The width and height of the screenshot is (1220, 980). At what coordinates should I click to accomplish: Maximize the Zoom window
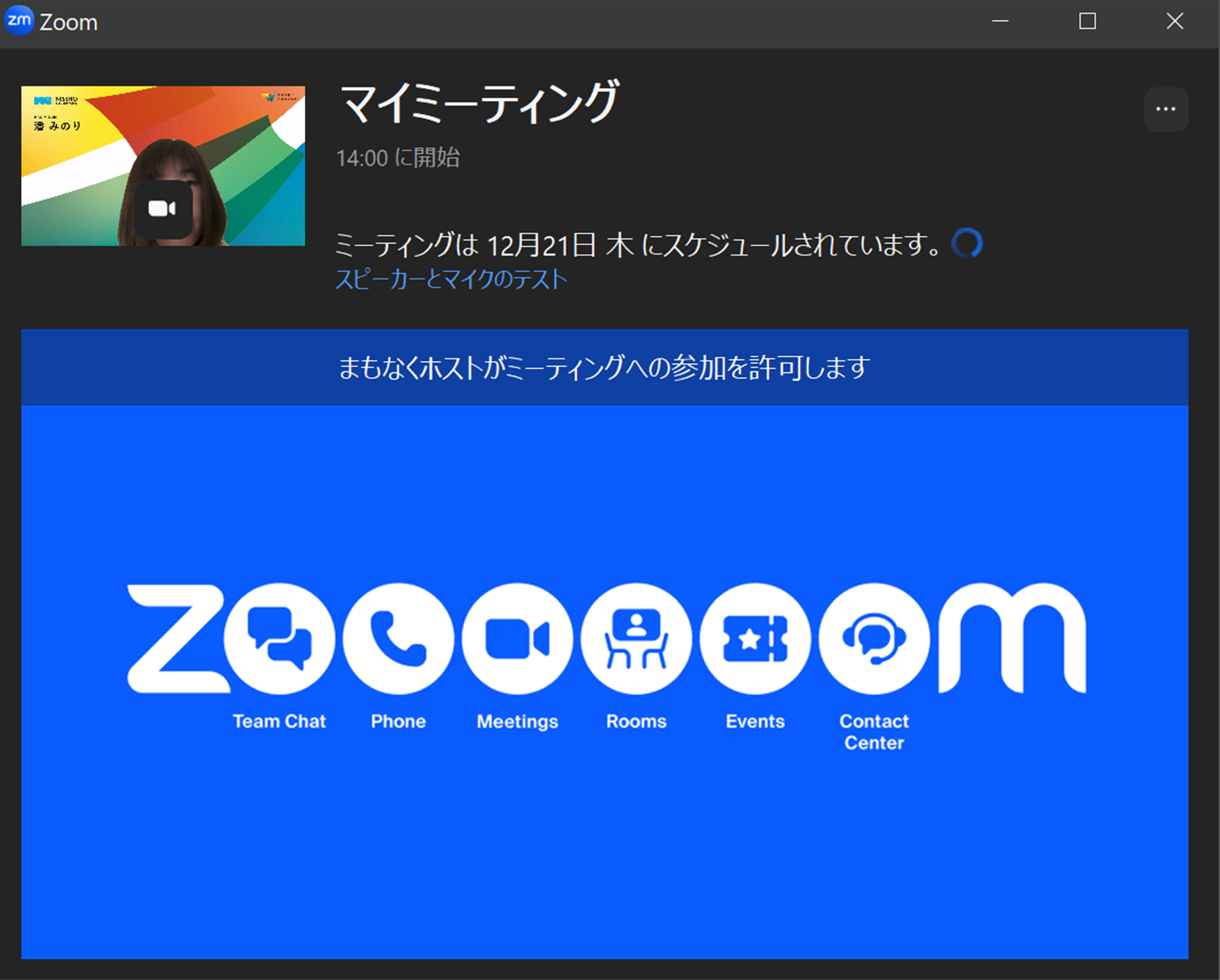click(x=1088, y=22)
